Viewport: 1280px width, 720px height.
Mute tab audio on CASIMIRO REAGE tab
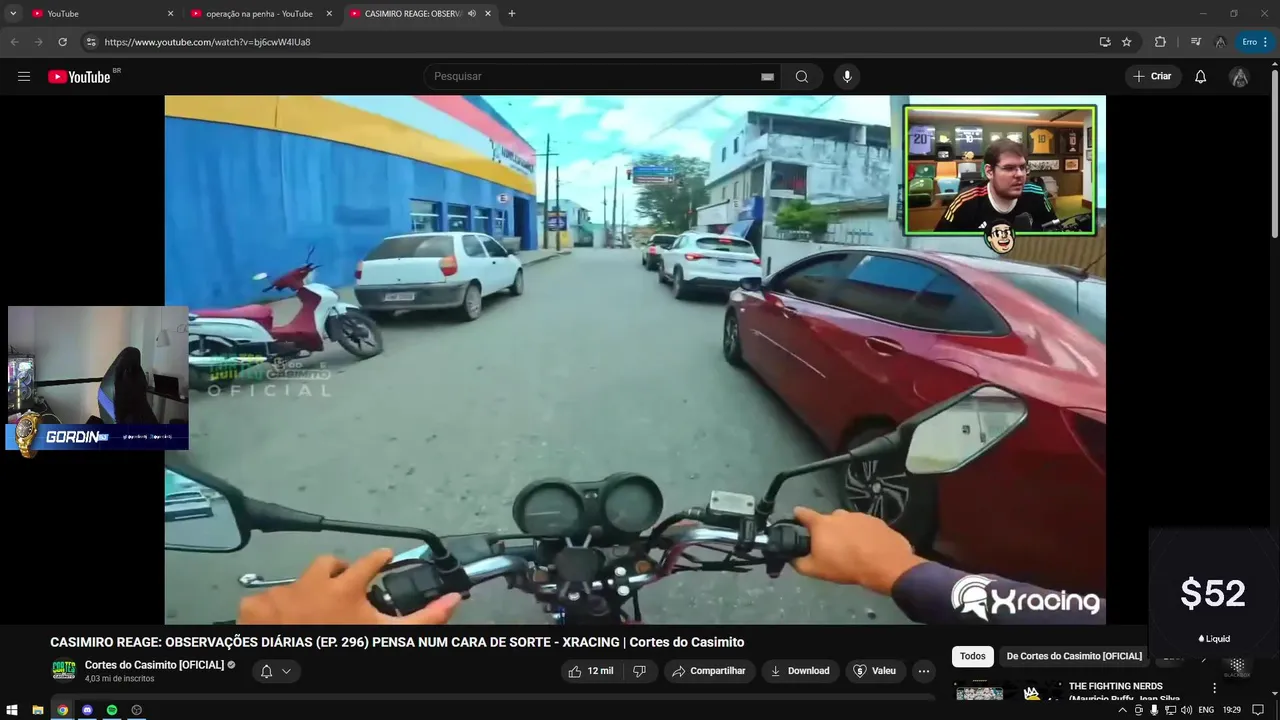[472, 14]
